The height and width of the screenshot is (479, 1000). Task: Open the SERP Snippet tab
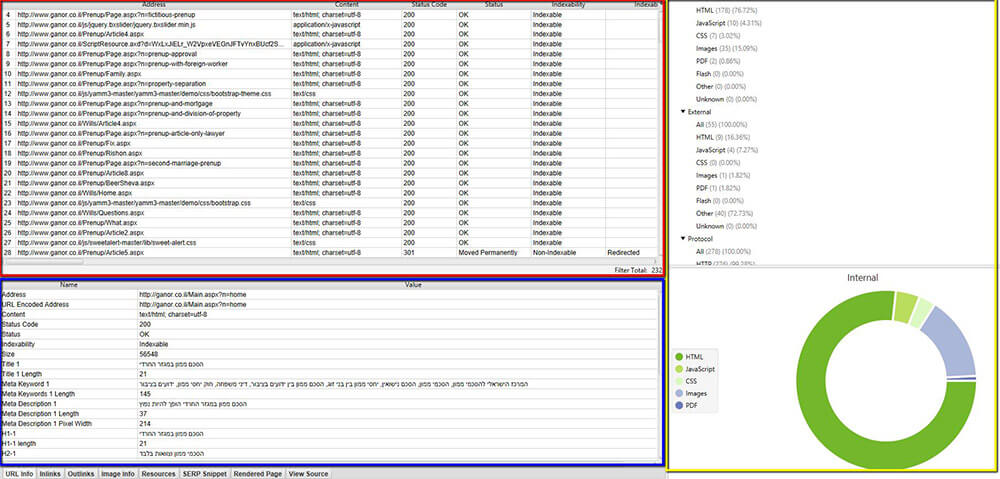[x=205, y=474]
